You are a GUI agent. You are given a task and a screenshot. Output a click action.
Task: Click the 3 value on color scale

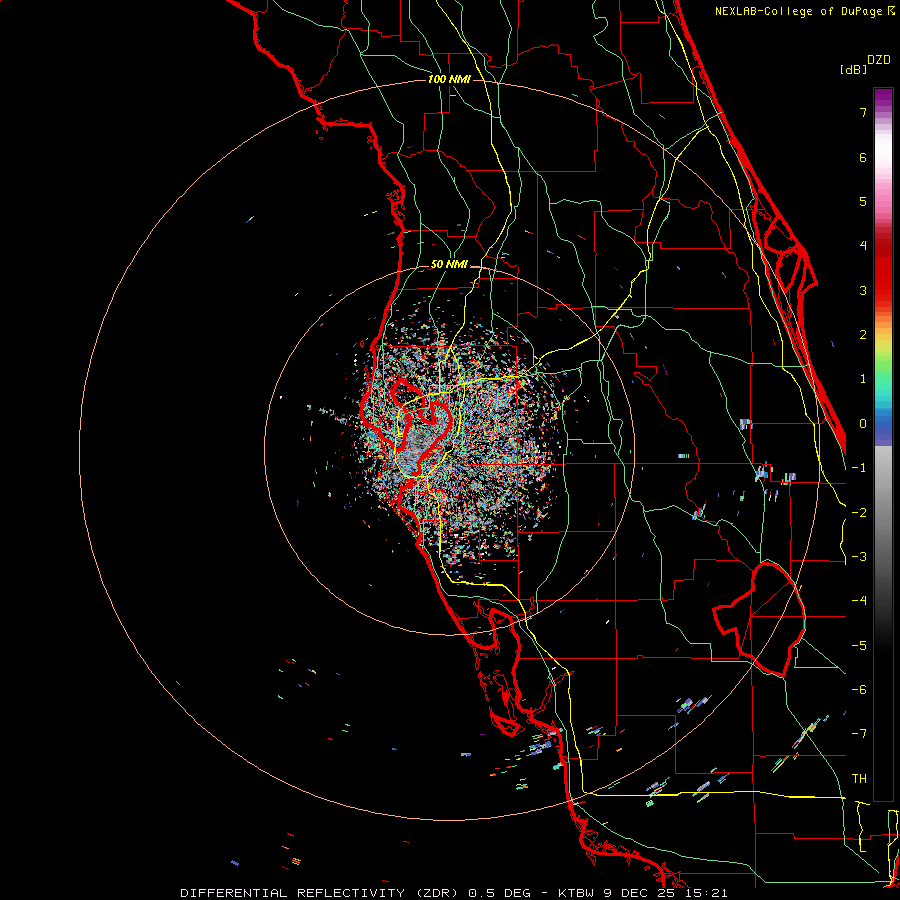pyautogui.click(x=863, y=290)
